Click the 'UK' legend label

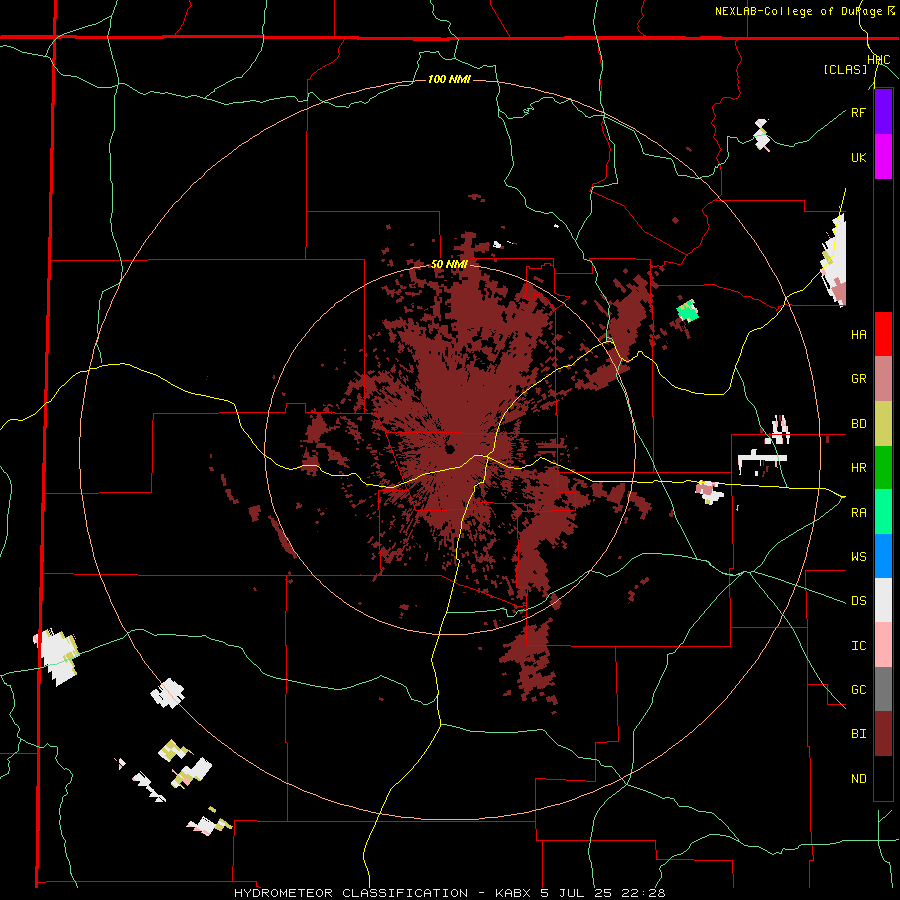coord(858,157)
